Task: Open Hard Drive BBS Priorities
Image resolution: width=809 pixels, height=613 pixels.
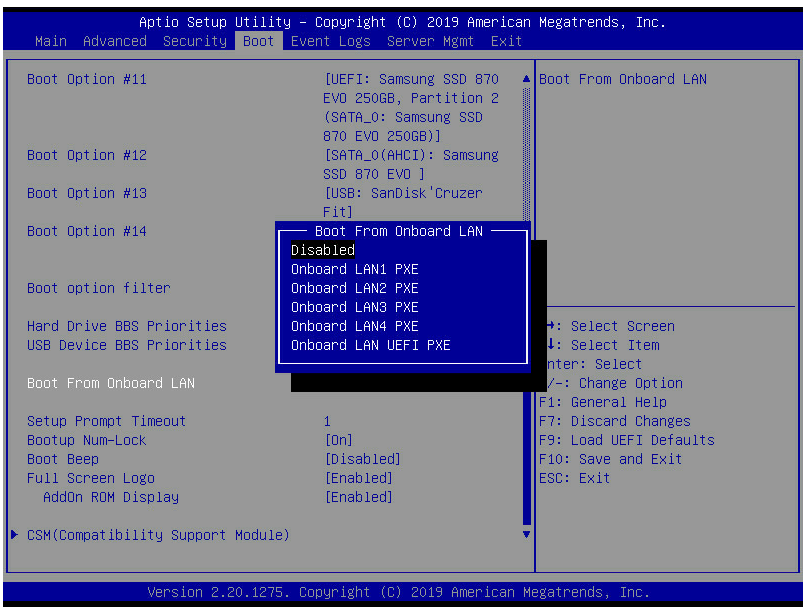Action: click(x=126, y=326)
